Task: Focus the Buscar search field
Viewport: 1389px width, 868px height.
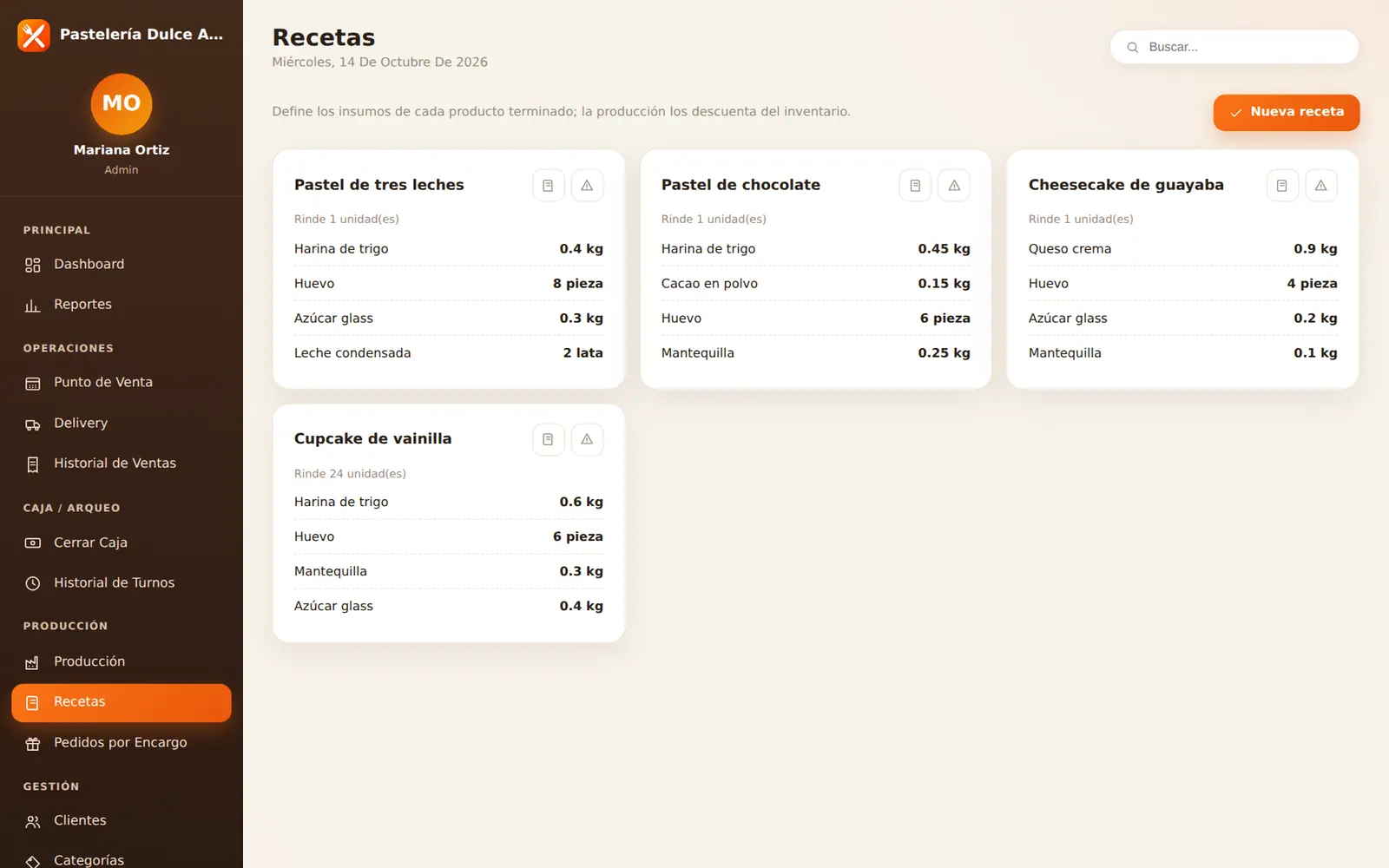Action: (x=1234, y=47)
